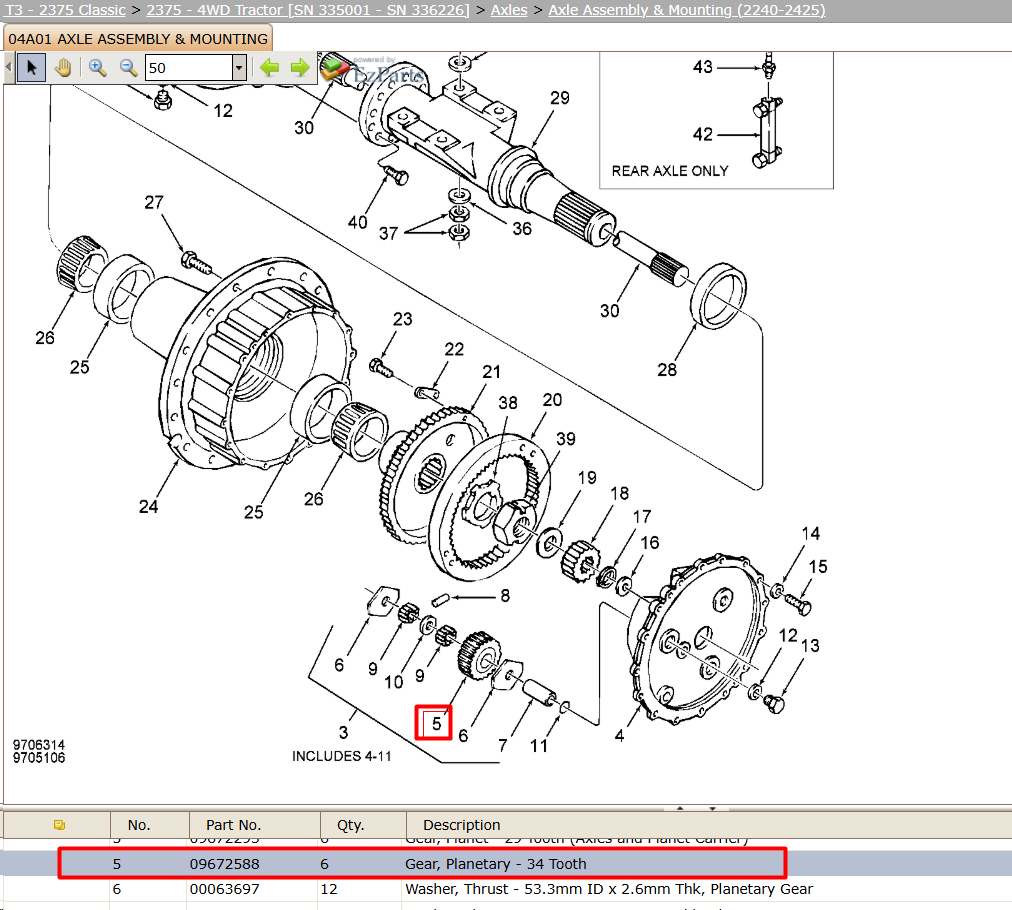Image resolution: width=1012 pixels, height=910 pixels.
Task: Click callout number 37 in the diagram
Action: 388,233
